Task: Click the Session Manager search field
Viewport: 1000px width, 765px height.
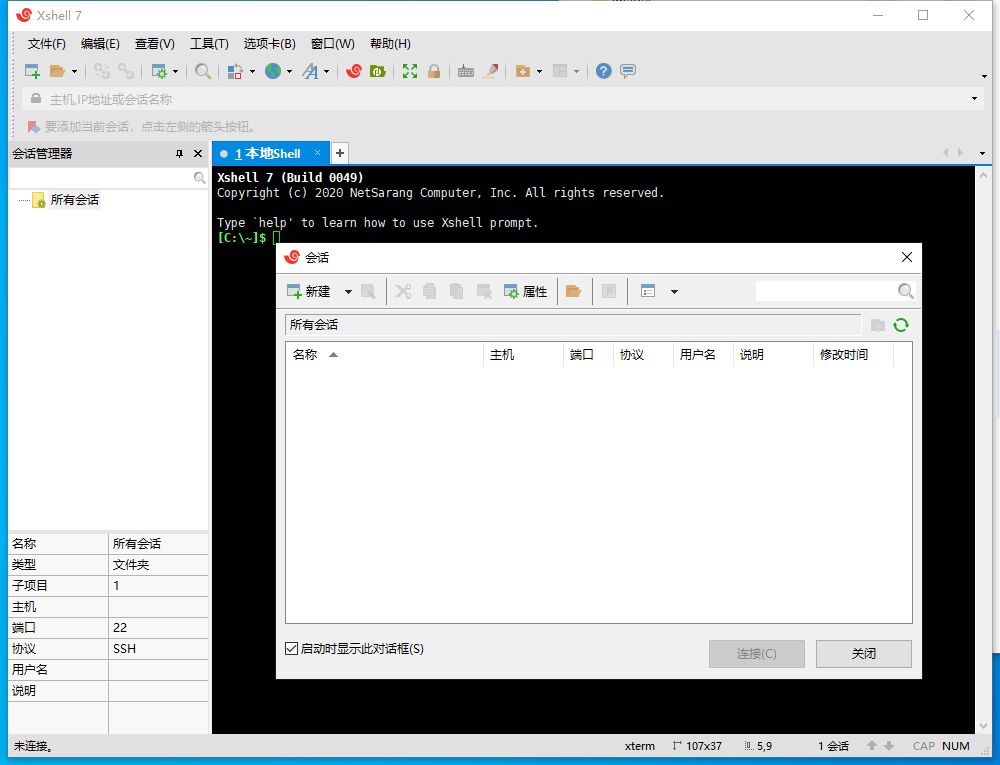Action: click(101, 178)
